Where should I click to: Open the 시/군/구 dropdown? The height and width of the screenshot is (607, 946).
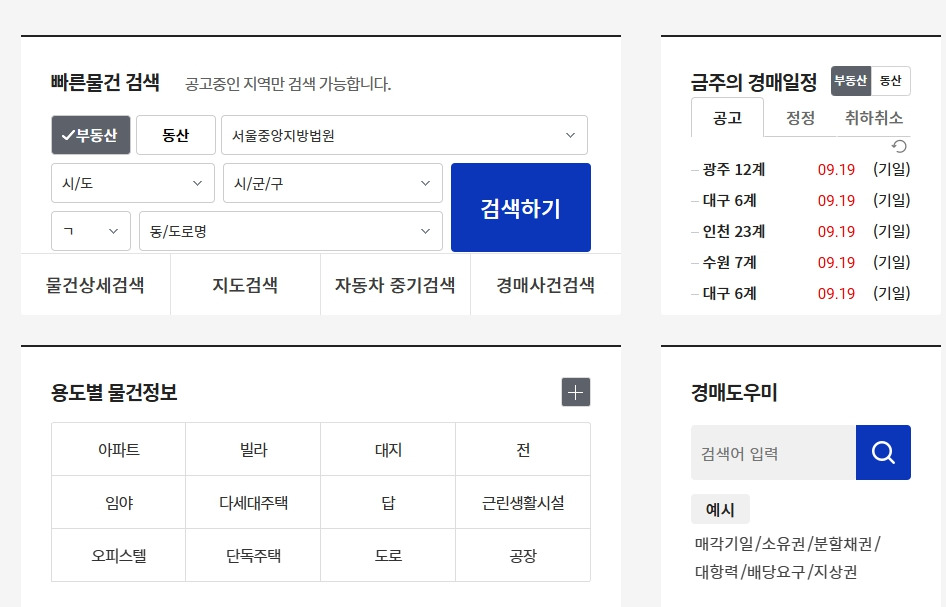(x=332, y=183)
